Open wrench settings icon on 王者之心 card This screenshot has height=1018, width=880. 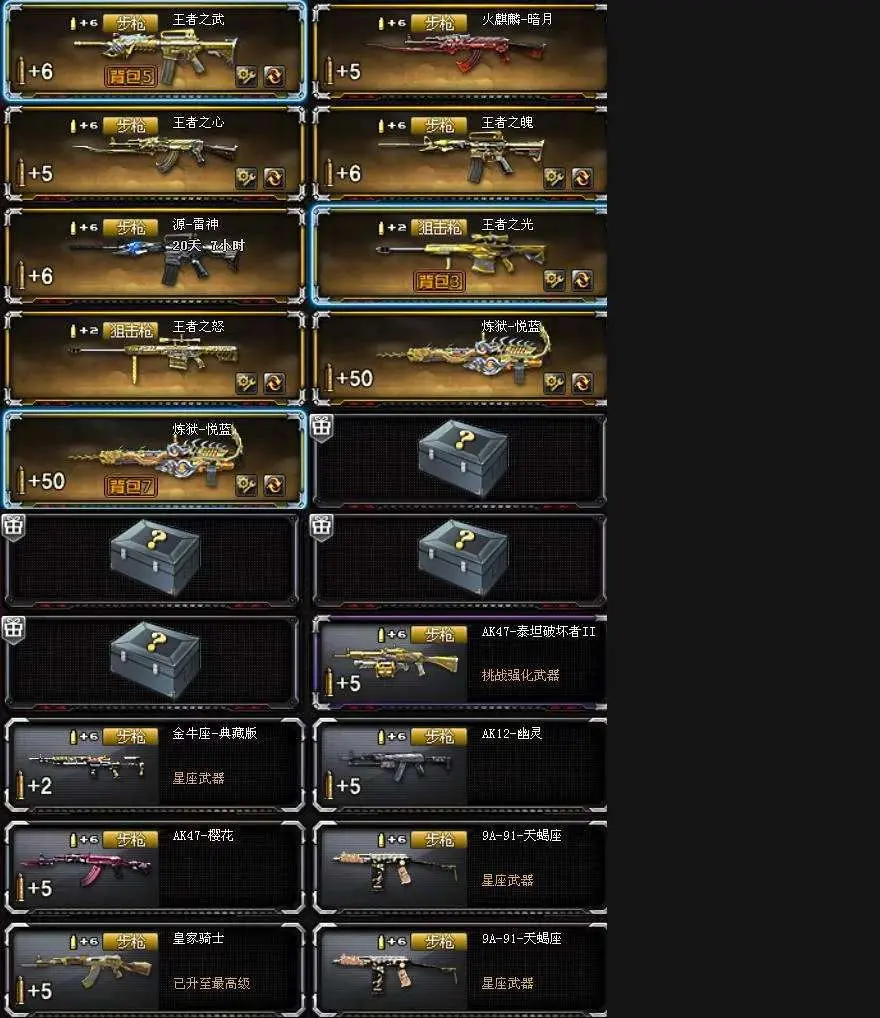[245, 178]
